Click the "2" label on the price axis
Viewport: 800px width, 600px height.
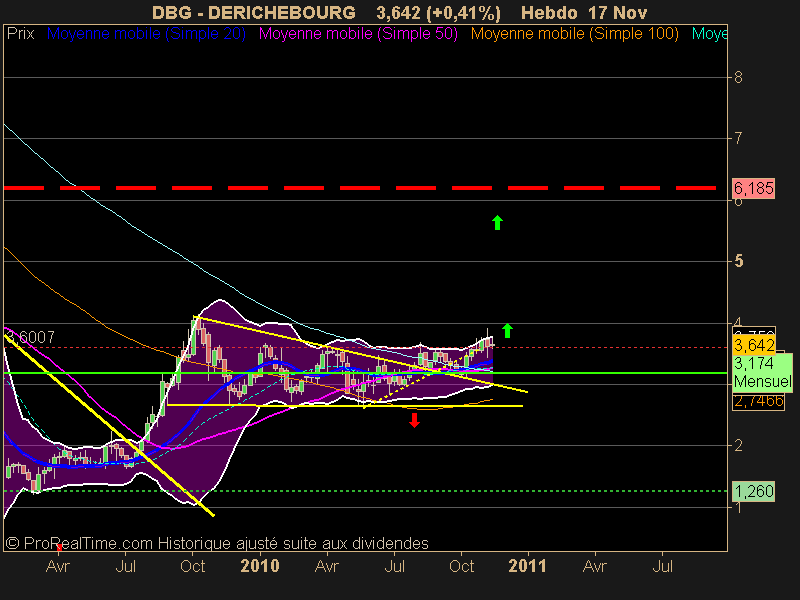(738, 445)
